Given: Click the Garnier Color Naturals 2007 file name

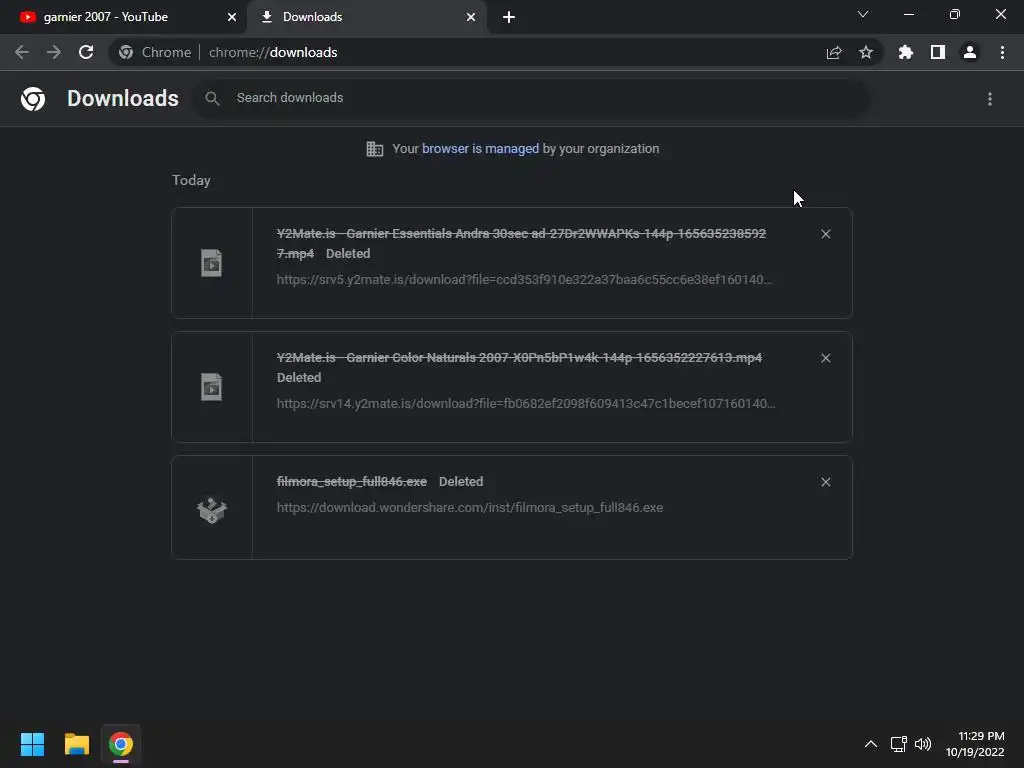Looking at the screenshot, I should tap(519, 358).
